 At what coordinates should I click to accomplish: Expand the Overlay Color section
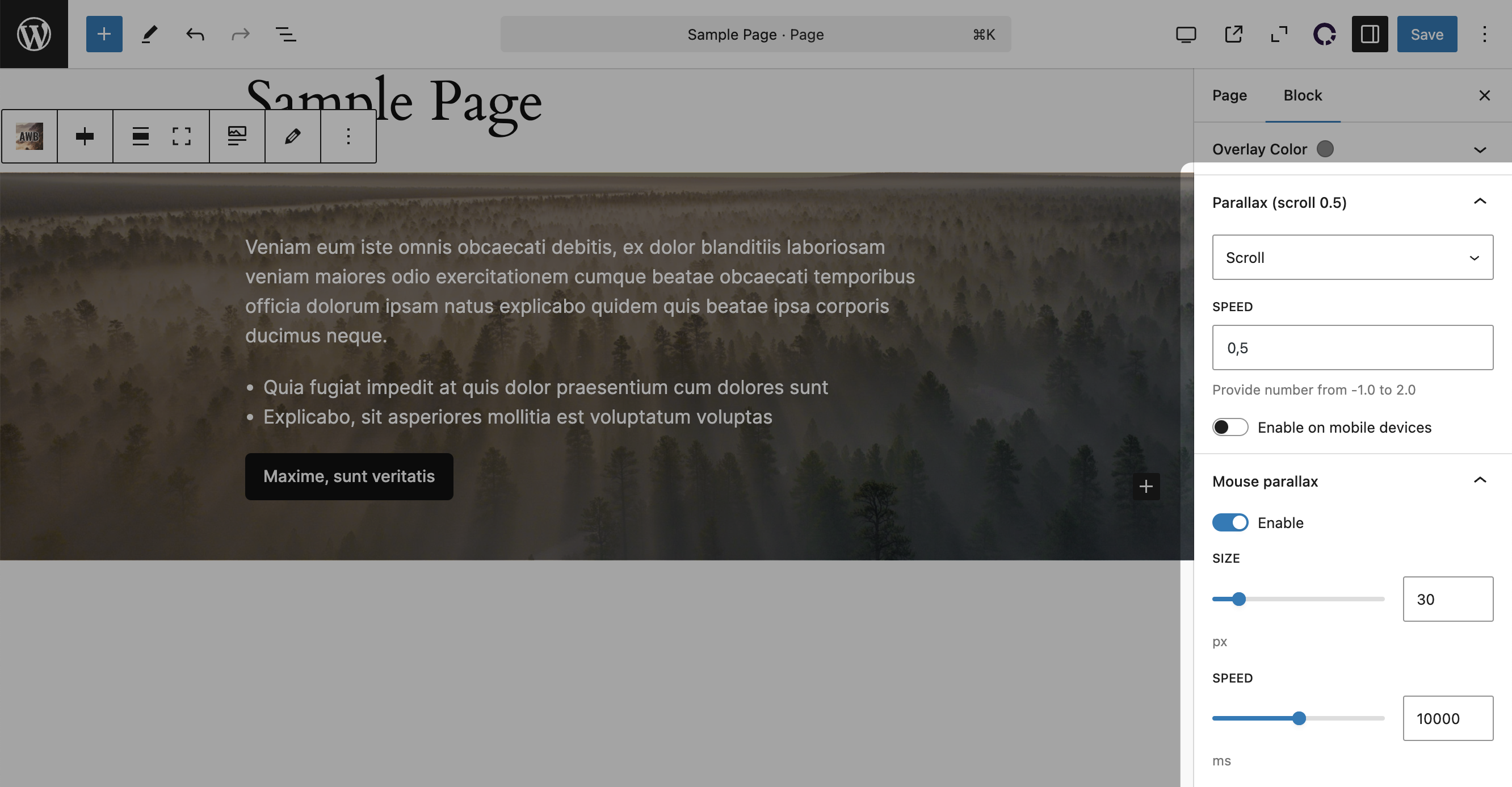click(x=1480, y=149)
